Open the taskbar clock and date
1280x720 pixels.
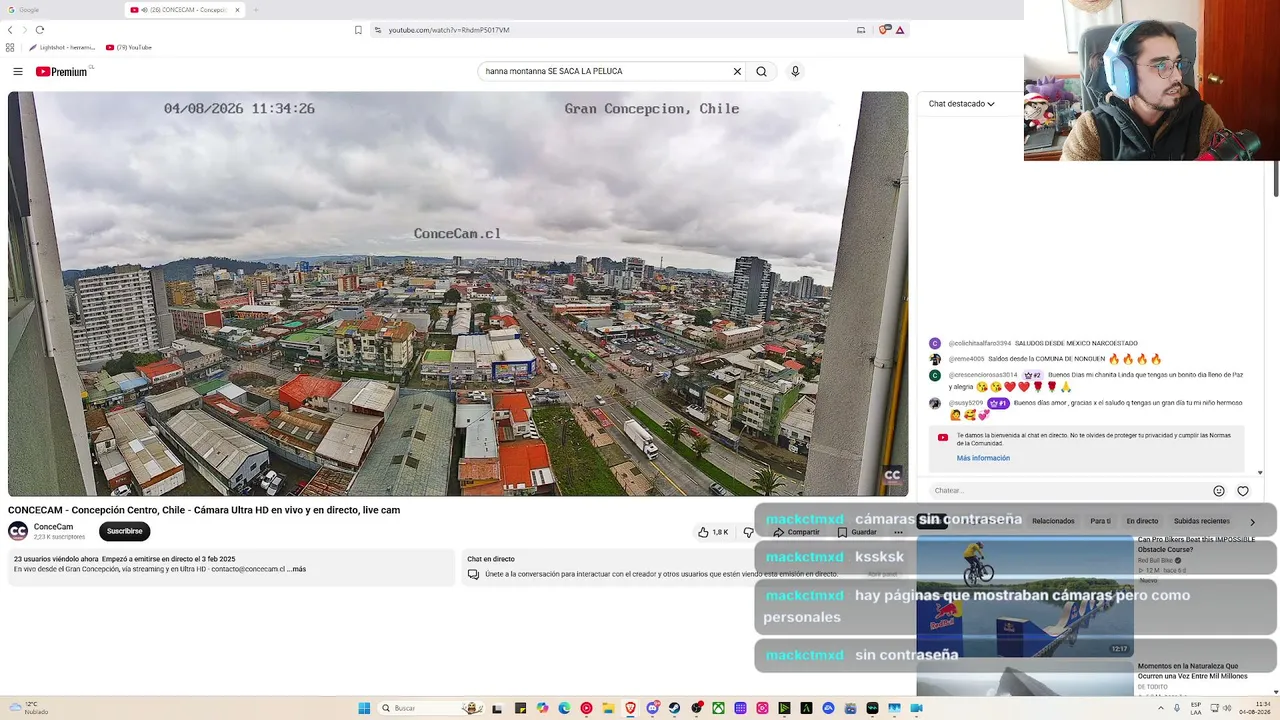(1254, 708)
